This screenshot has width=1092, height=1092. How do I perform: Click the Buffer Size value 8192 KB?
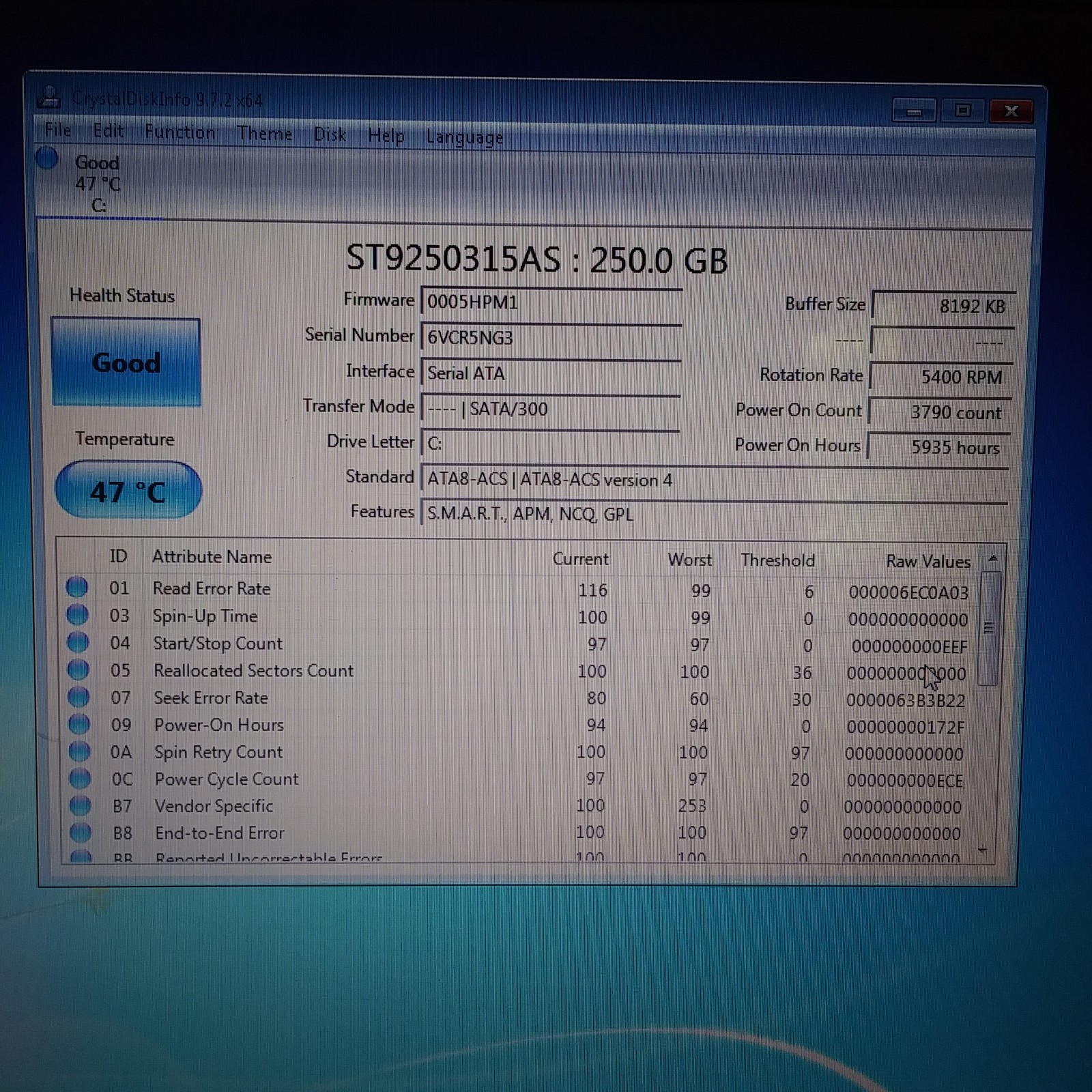tap(943, 306)
